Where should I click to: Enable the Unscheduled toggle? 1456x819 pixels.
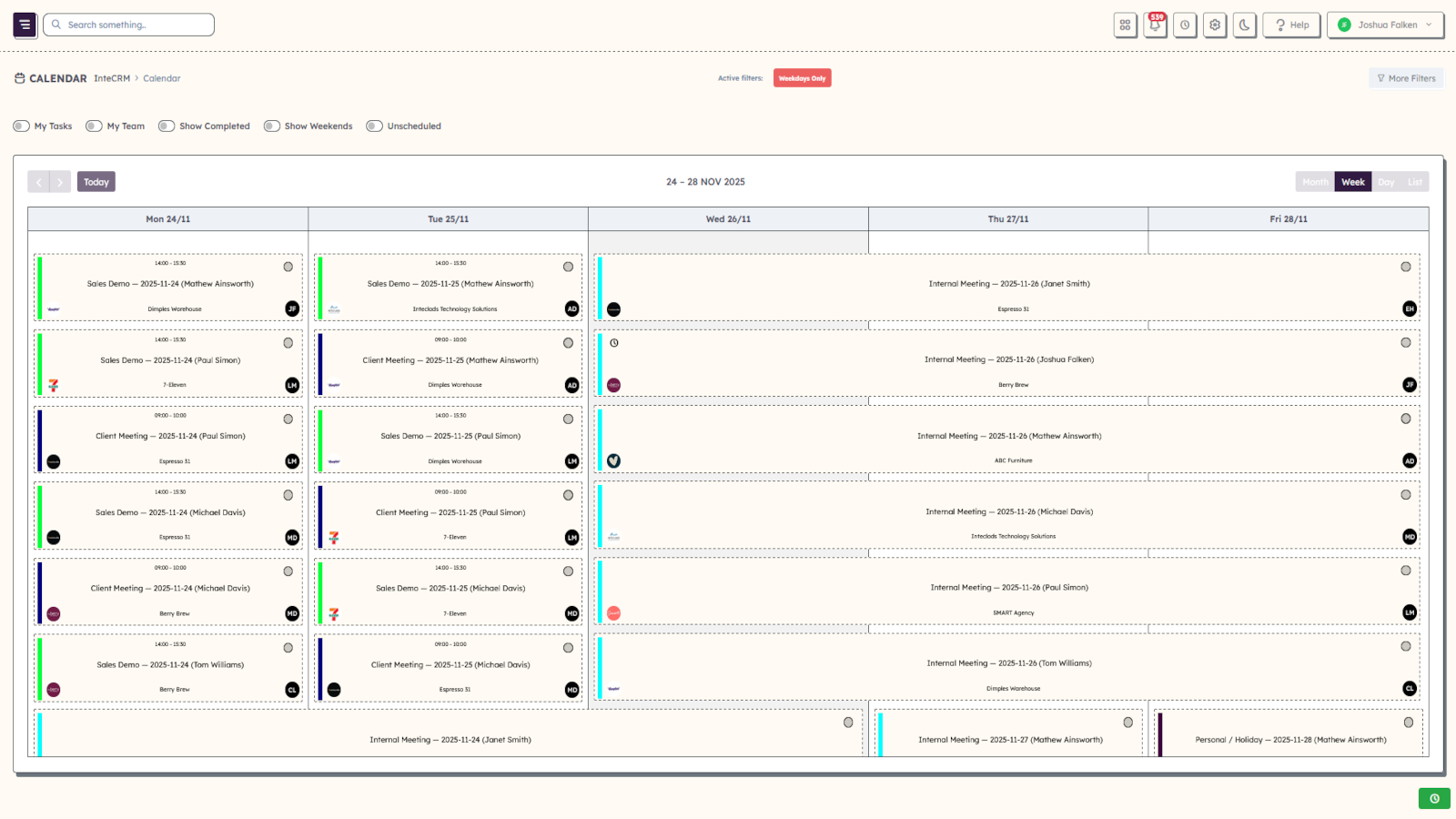(x=374, y=126)
